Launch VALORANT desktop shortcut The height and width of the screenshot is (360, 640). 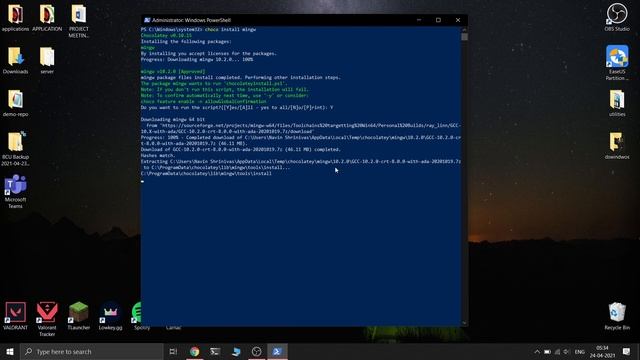tap(15, 316)
